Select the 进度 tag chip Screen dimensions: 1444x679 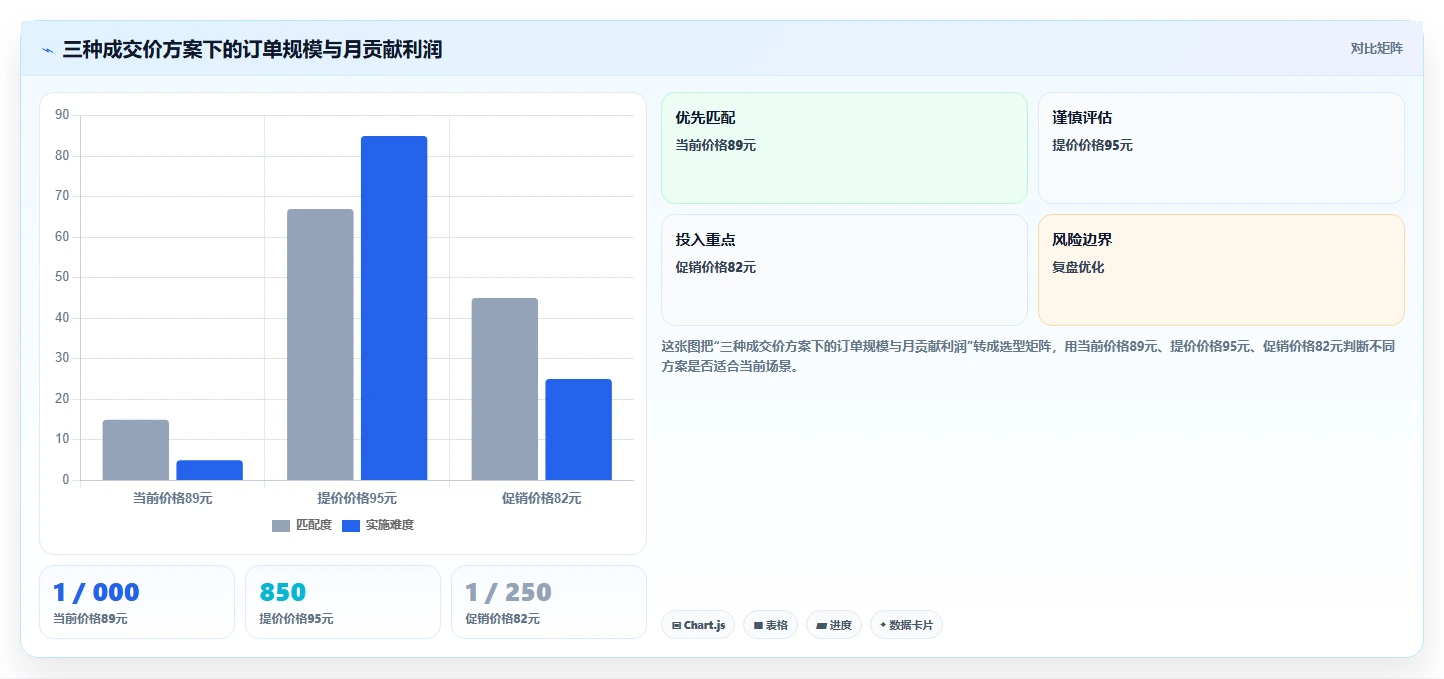coord(834,625)
